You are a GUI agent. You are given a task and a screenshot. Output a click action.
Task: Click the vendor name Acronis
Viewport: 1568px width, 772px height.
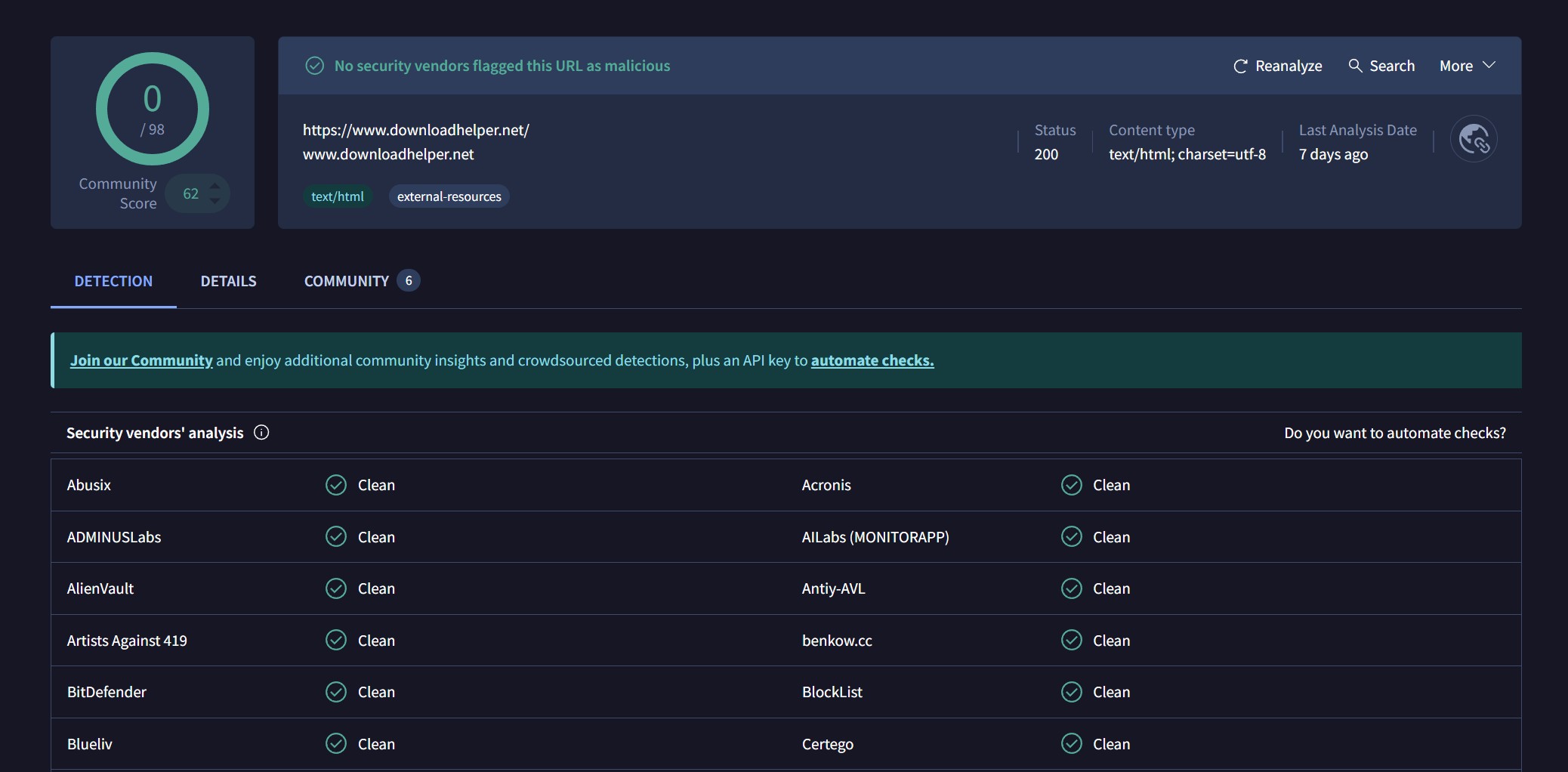(x=826, y=485)
